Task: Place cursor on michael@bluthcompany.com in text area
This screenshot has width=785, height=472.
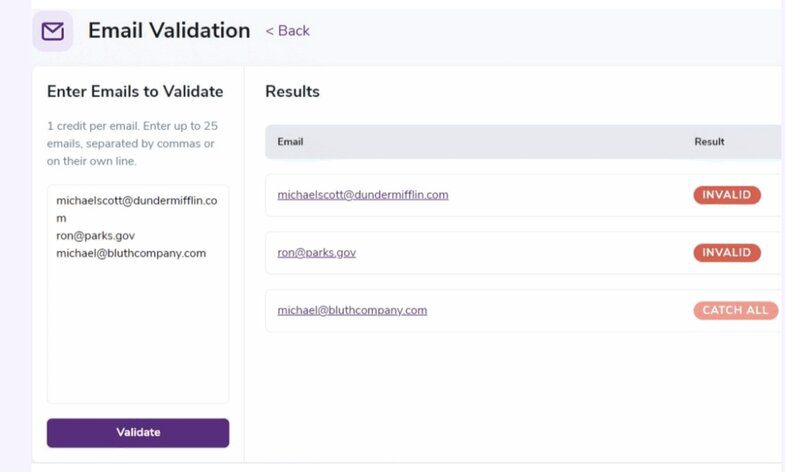Action: [x=131, y=254]
